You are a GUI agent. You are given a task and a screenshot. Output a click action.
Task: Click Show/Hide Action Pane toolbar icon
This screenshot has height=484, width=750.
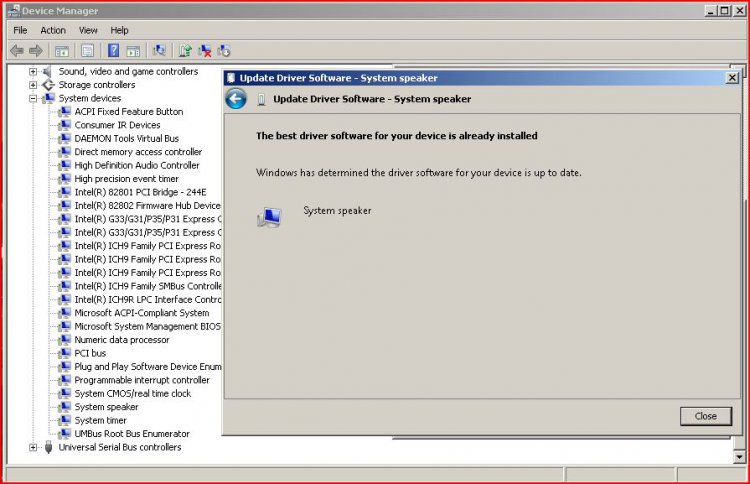(133, 51)
